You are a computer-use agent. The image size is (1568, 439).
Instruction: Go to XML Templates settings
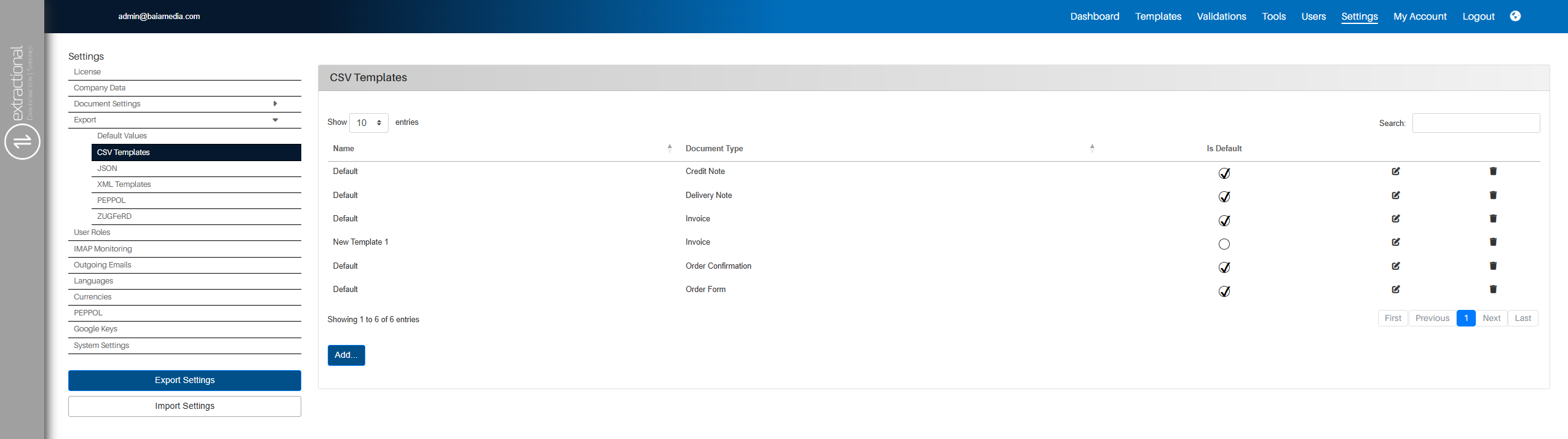124,184
